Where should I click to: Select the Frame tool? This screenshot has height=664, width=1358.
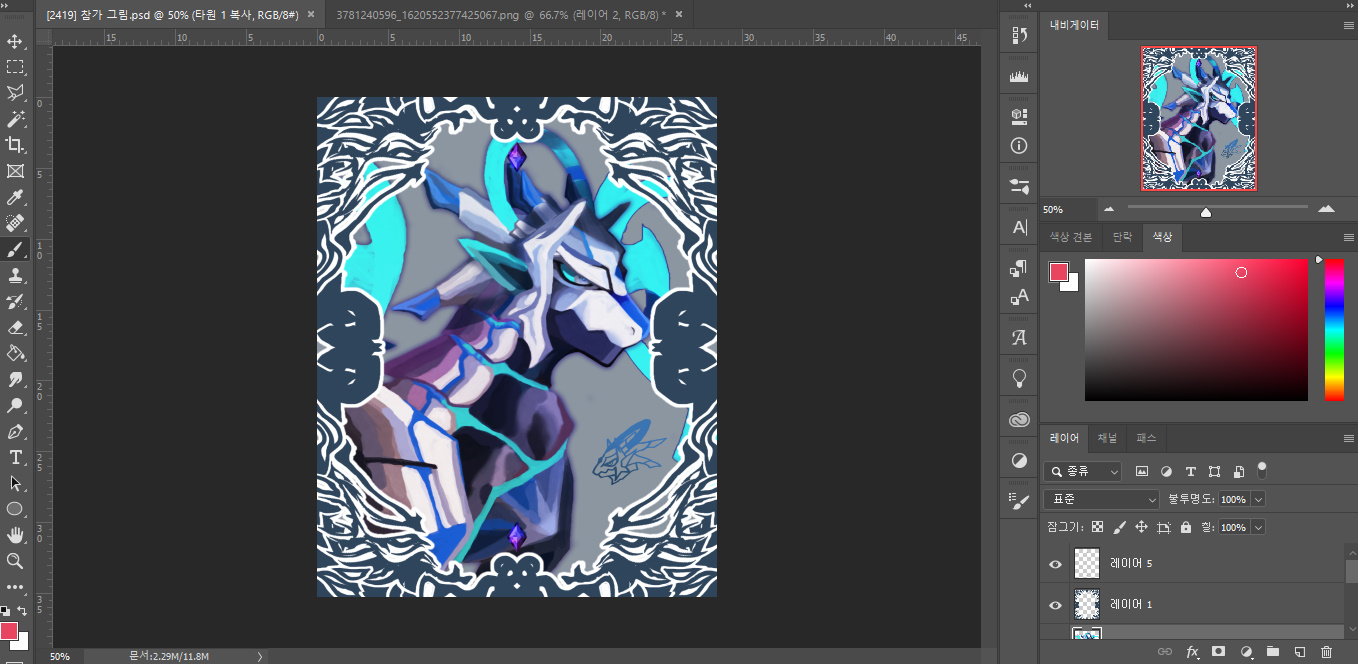click(15, 171)
